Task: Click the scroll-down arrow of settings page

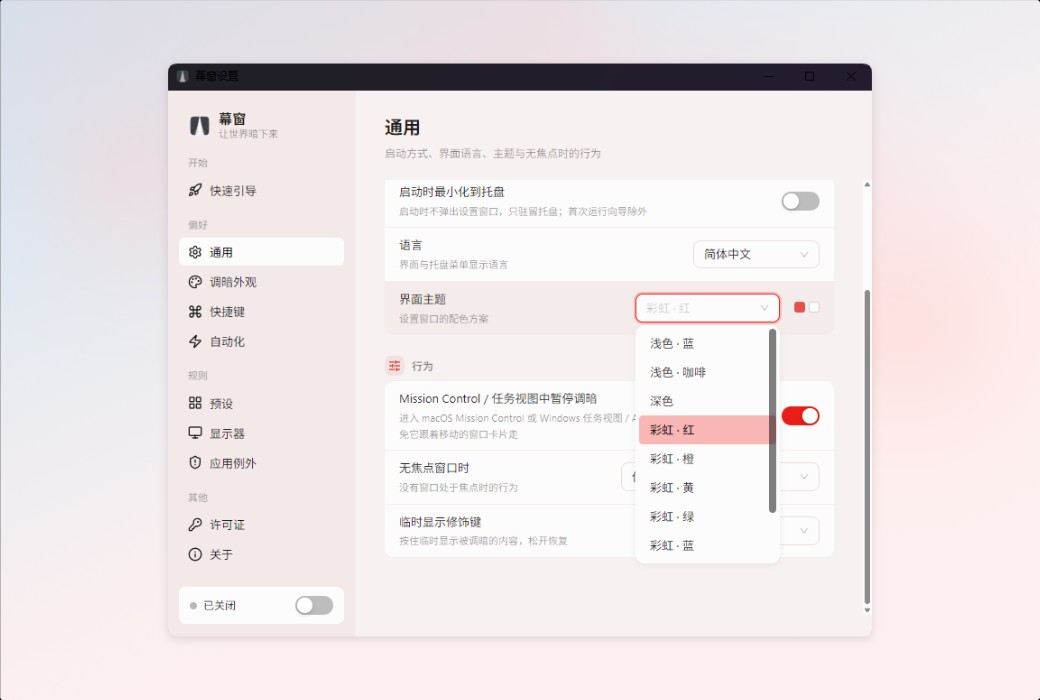Action: (867, 610)
